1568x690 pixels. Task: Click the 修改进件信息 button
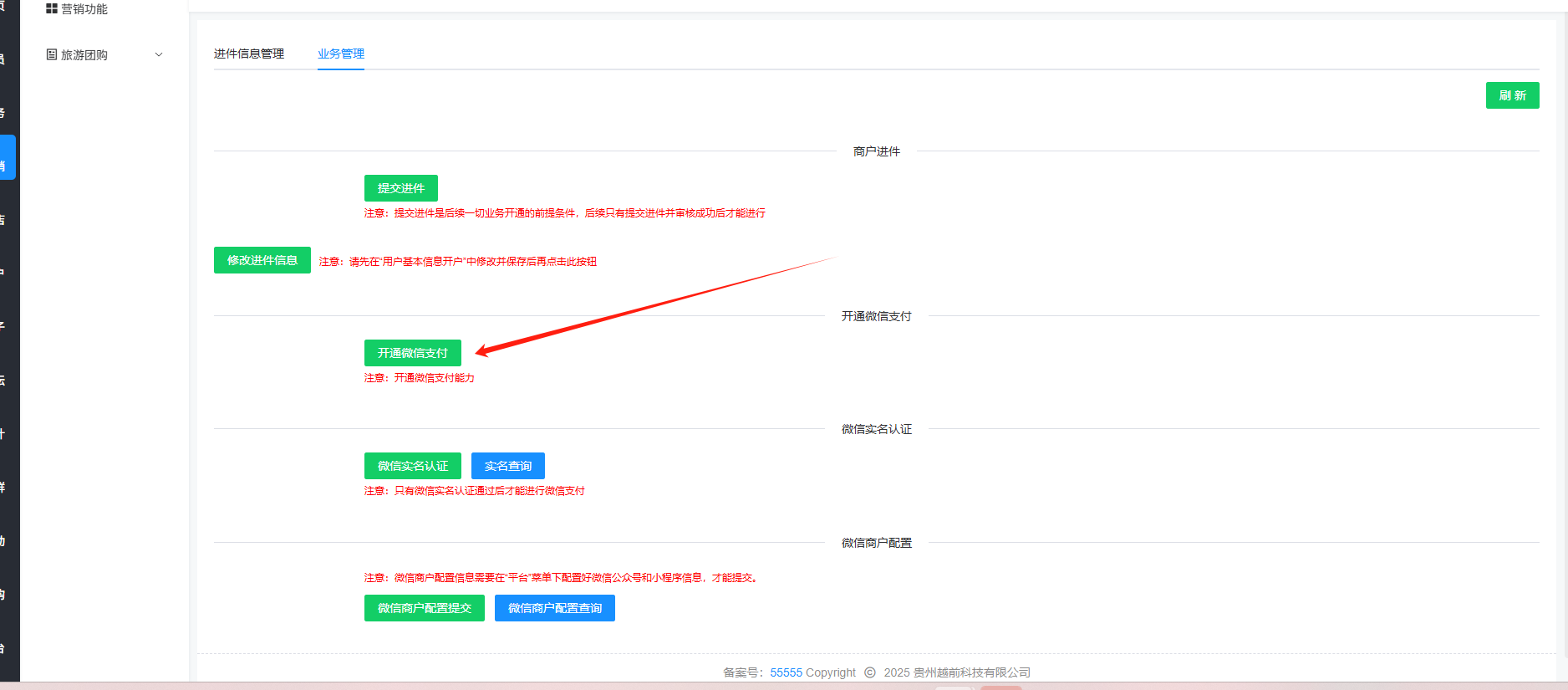[x=262, y=260]
